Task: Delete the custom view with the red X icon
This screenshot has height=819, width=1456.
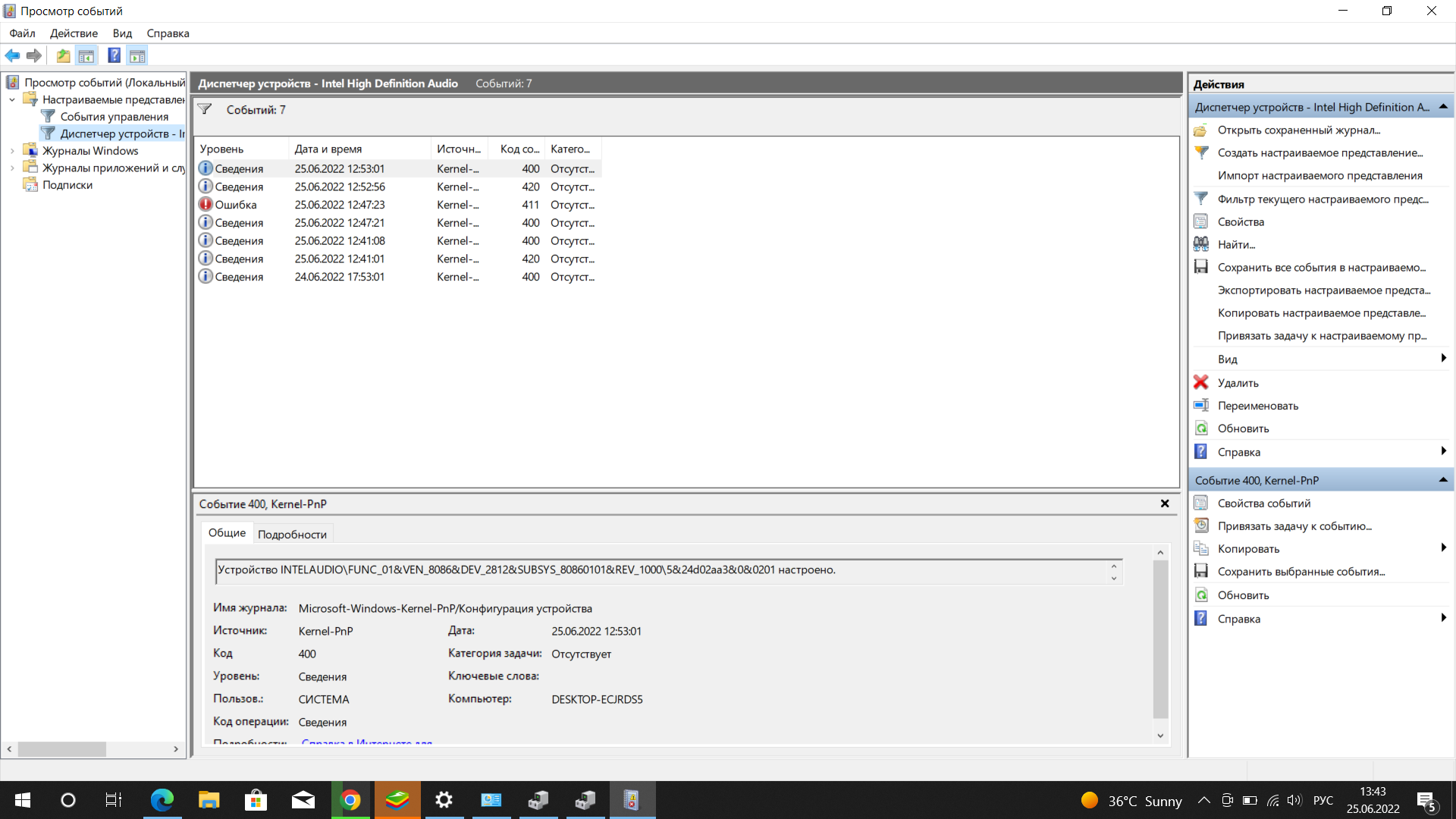Action: coord(1200,382)
